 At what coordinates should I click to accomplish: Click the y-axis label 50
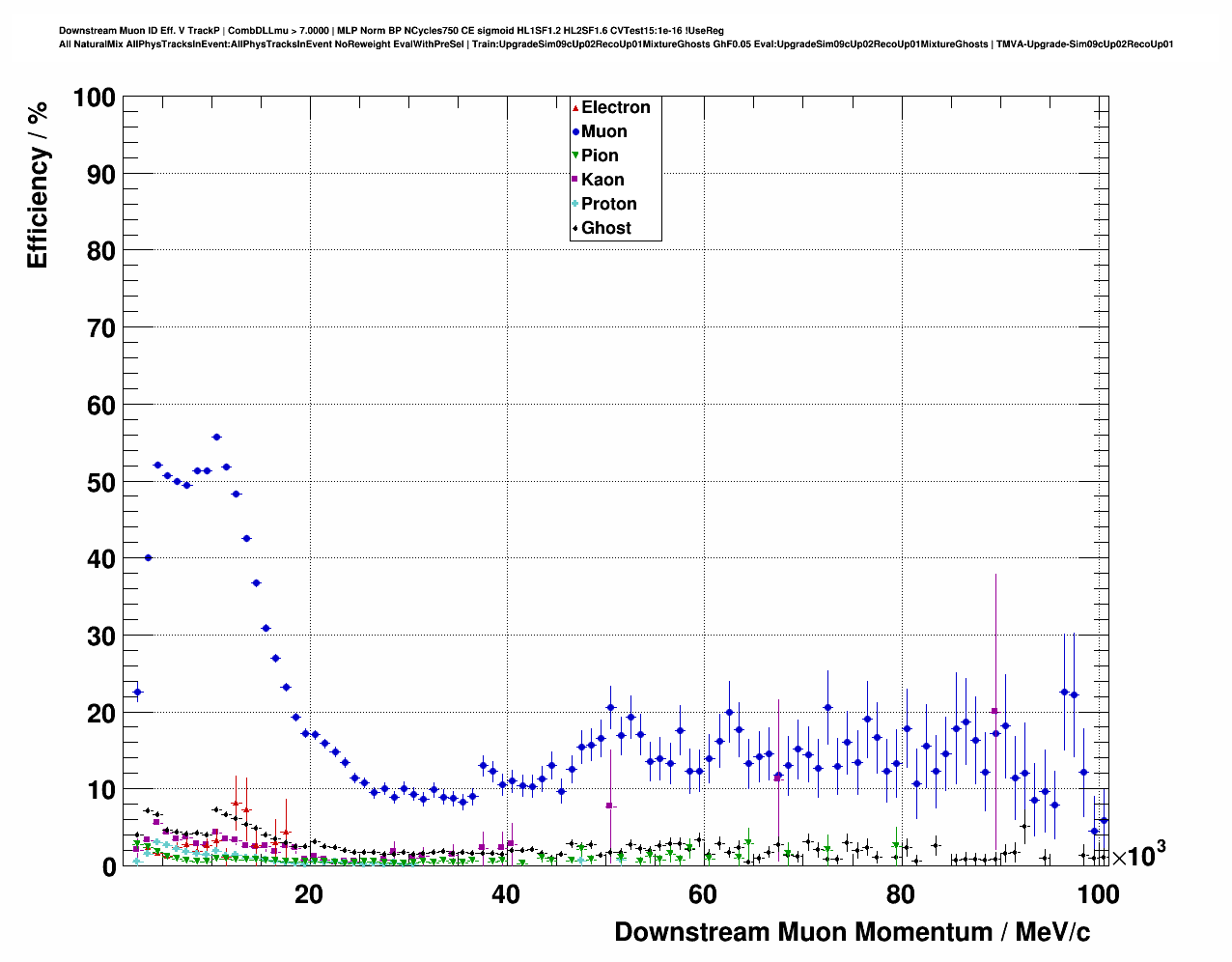click(101, 482)
